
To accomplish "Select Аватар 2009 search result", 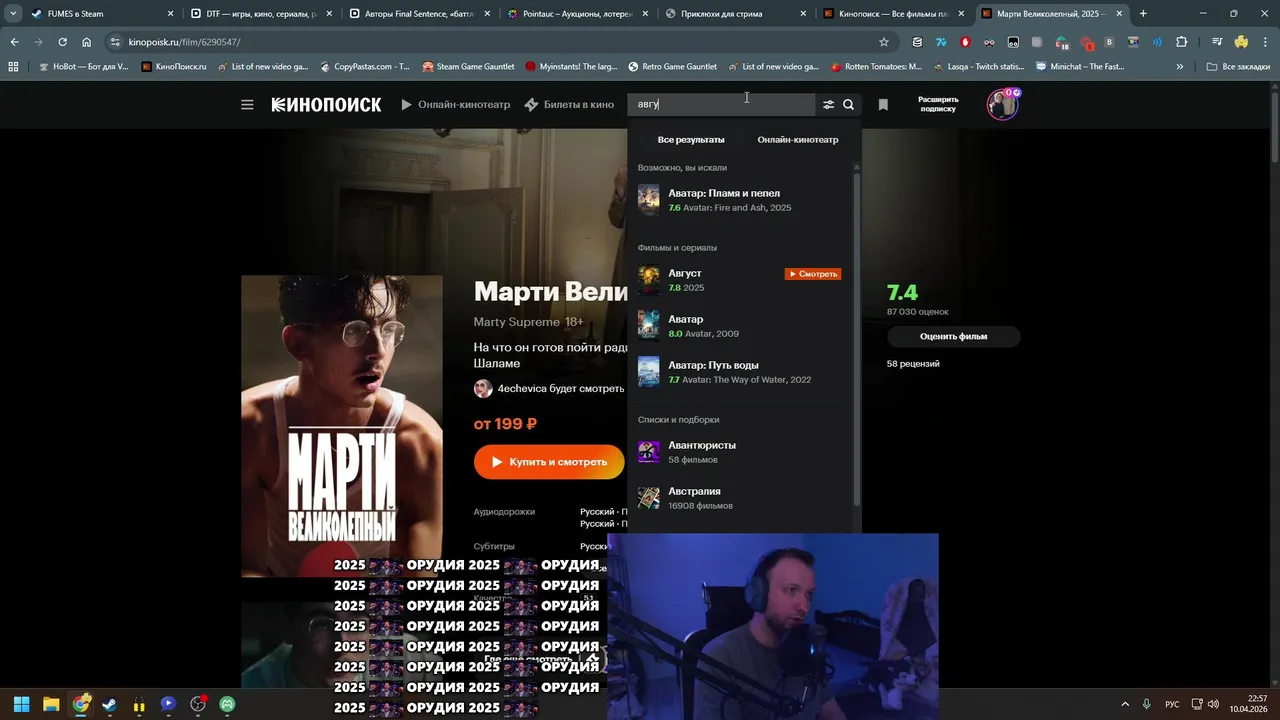I will point(740,326).
